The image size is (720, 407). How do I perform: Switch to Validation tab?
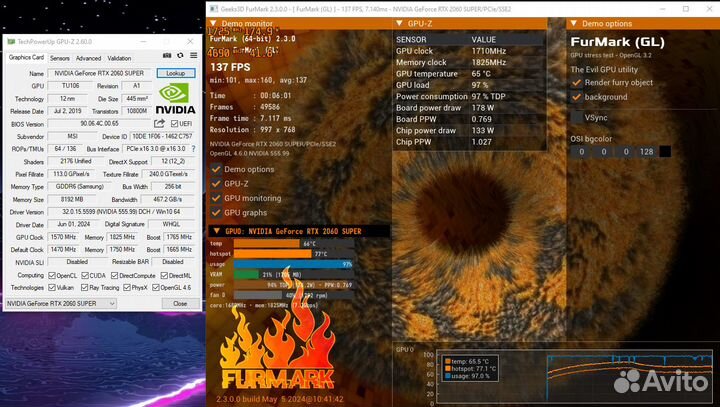pyautogui.click(x=119, y=58)
